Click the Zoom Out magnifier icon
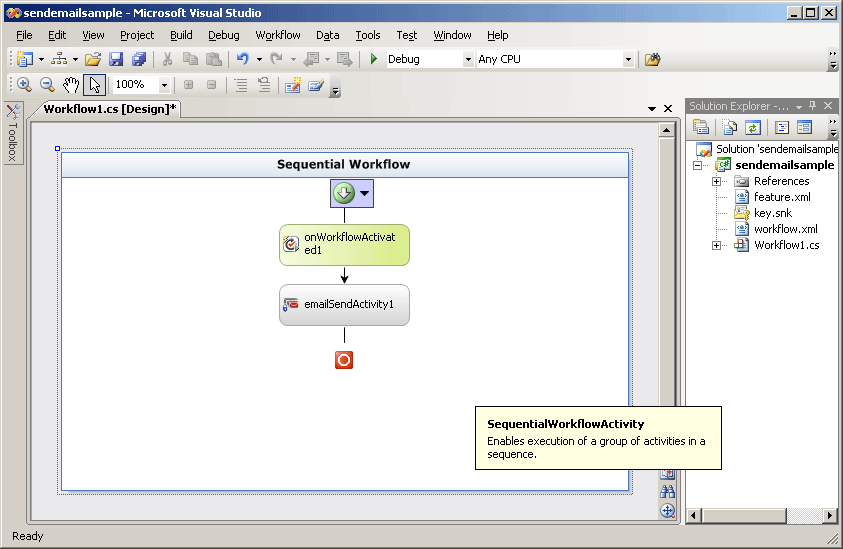 (x=47, y=84)
